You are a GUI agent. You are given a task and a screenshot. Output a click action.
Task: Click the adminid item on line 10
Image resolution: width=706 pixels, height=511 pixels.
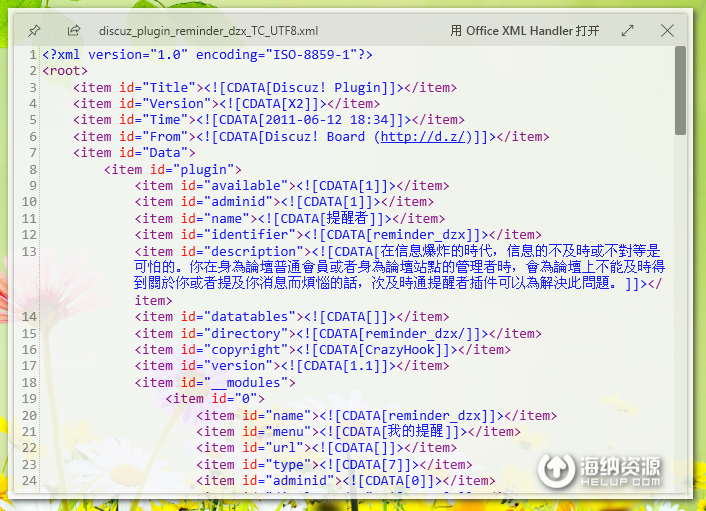[284, 202]
